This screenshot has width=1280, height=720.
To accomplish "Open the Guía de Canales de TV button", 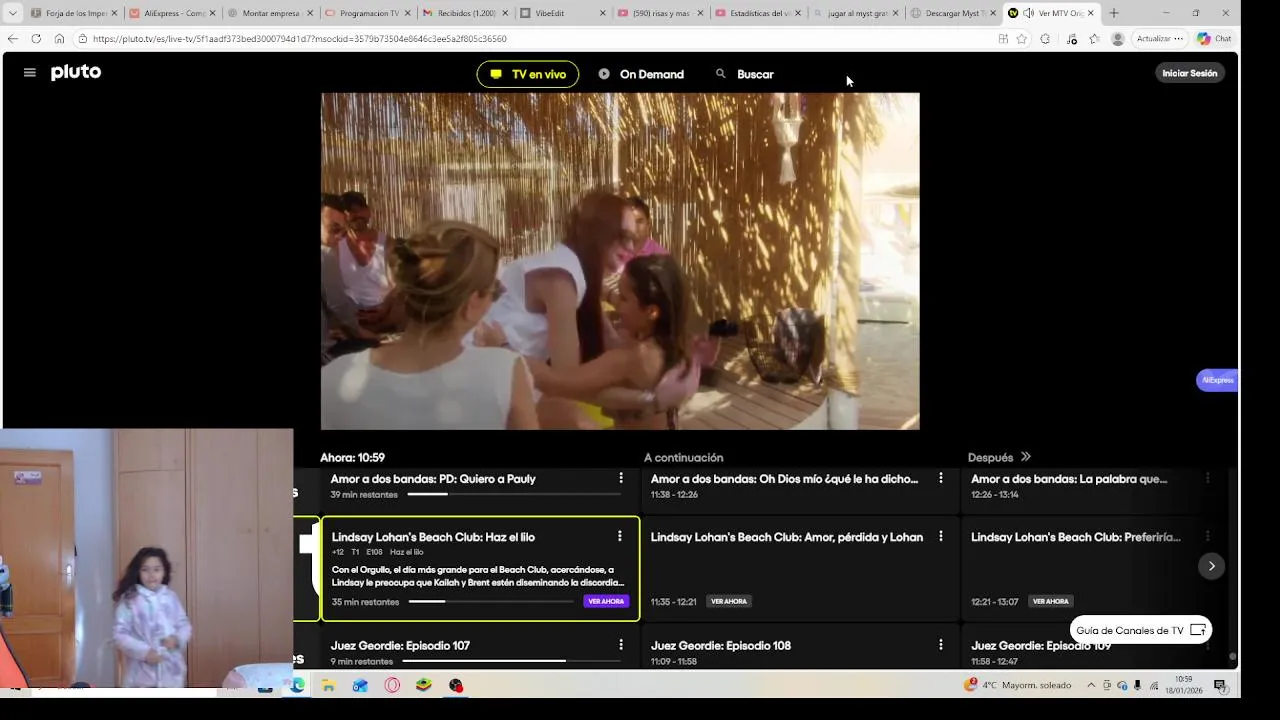I will (x=1141, y=630).
